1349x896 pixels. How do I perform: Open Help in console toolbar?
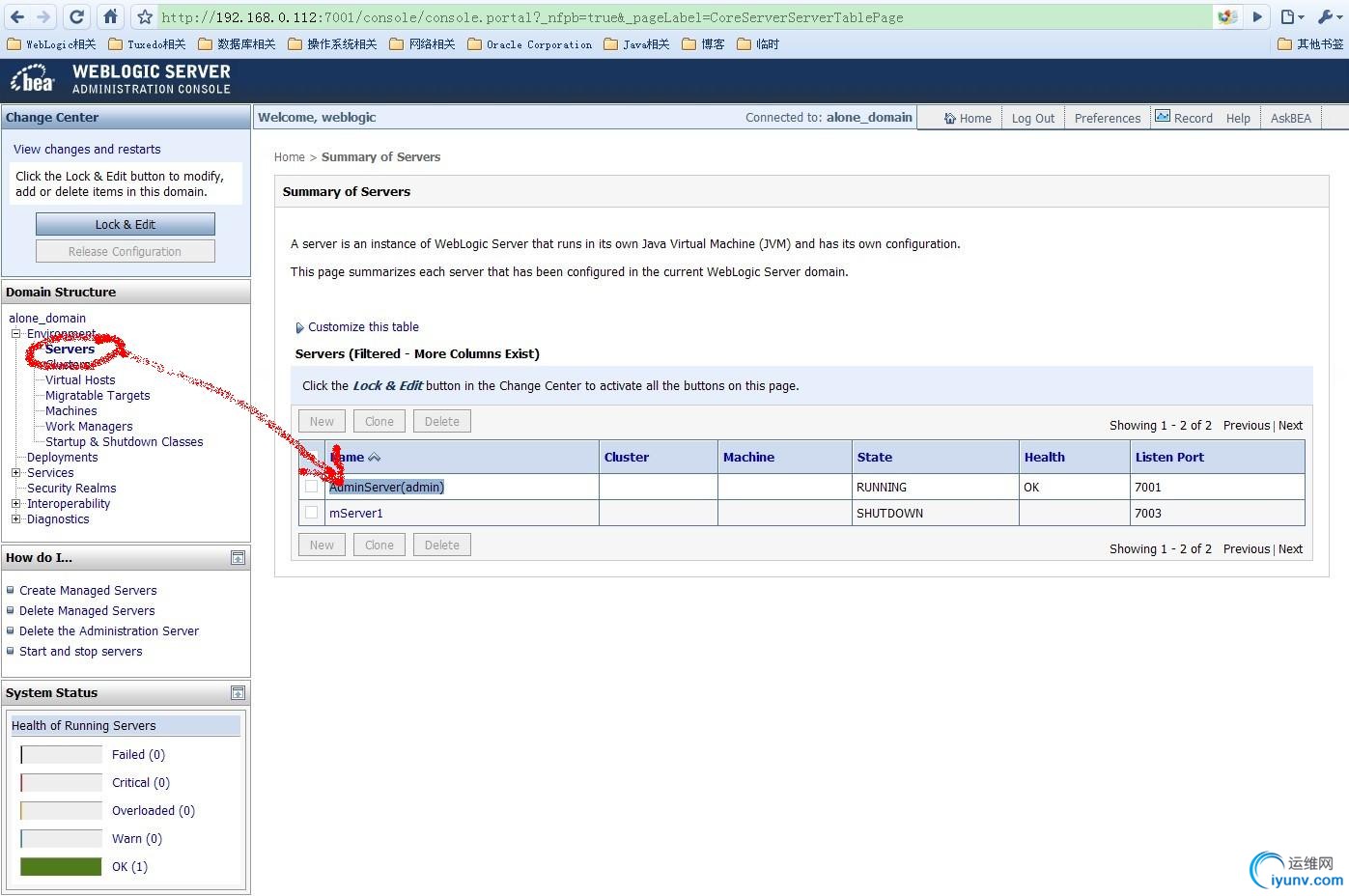click(1238, 118)
